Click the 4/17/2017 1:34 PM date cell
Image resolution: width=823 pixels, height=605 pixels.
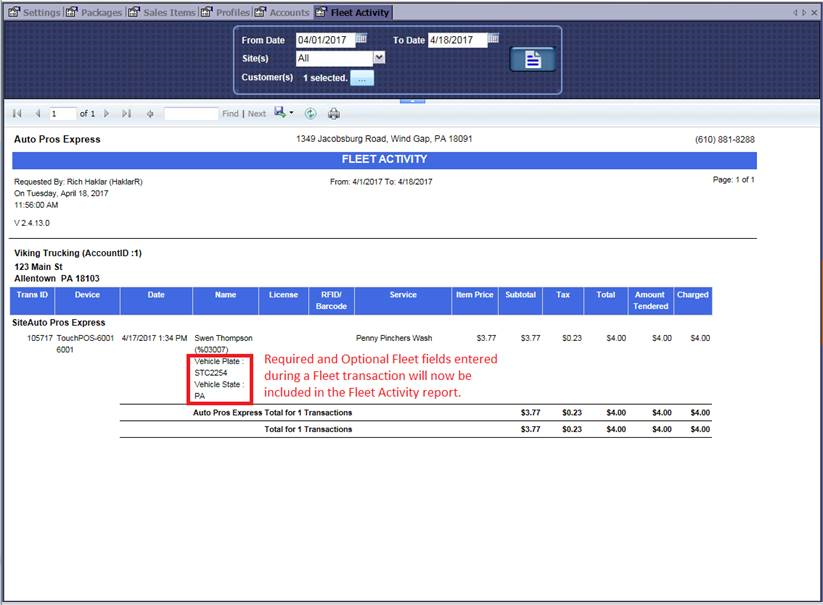(154, 338)
